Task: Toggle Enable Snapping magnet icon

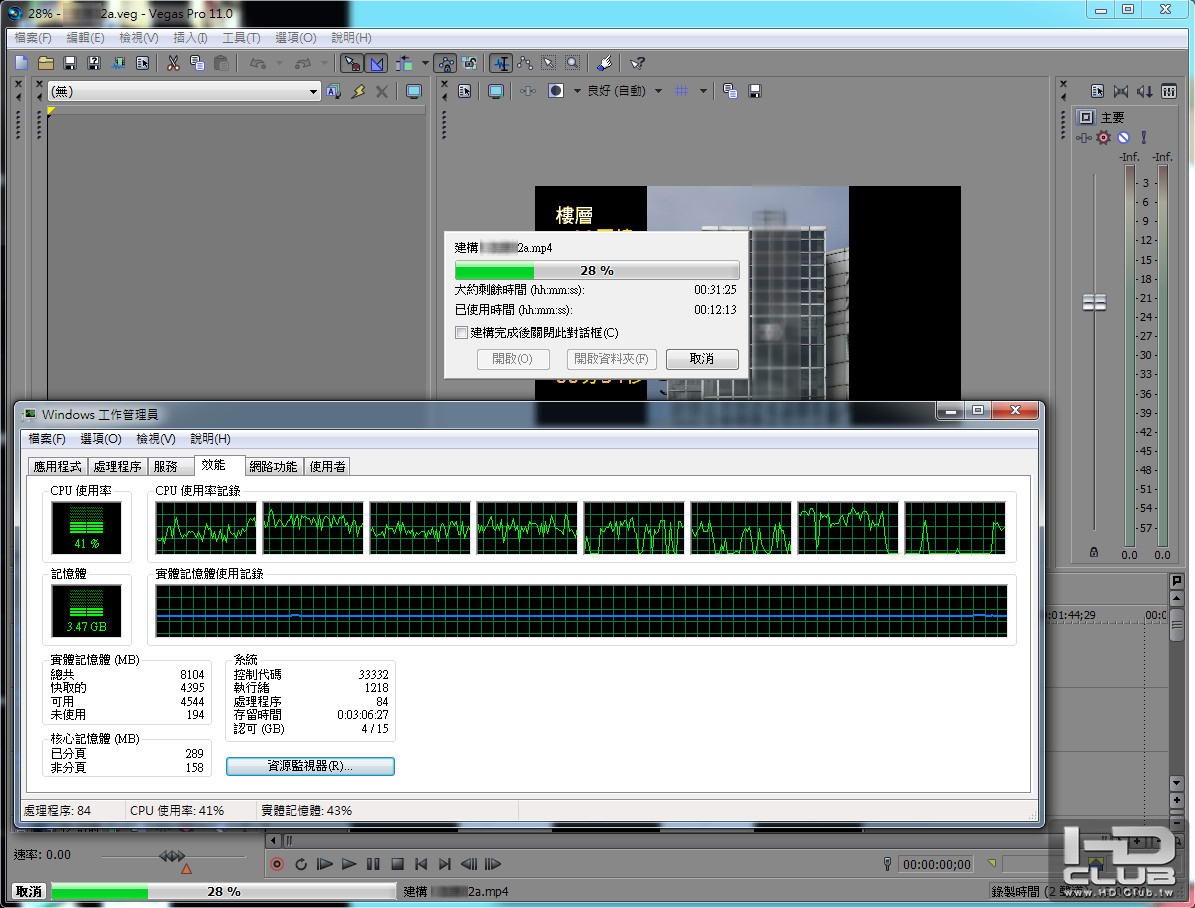Action: click(x=351, y=63)
